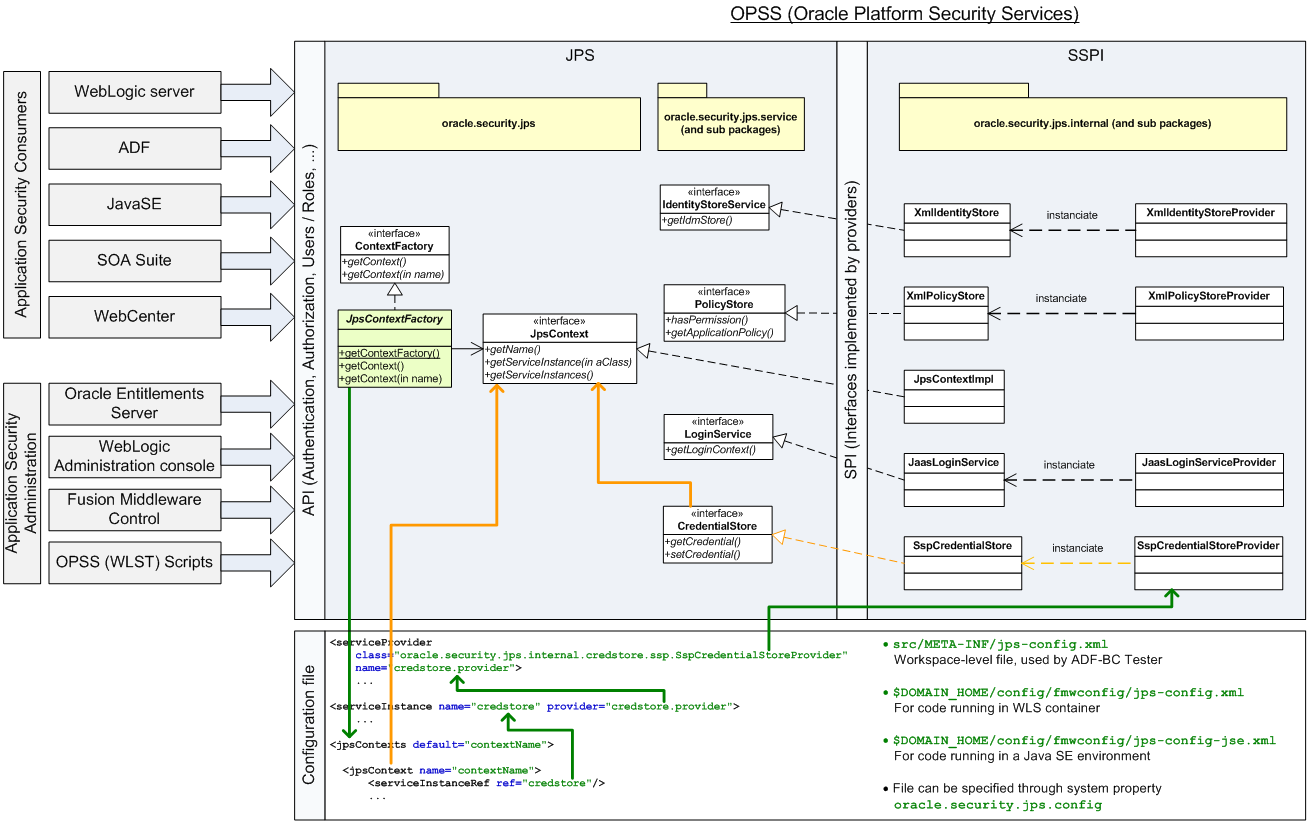Click the WebCenter consumer box
Image resolution: width=1308 pixels, height=821 pixels.
pyautogui.click(x=134, y=316)
